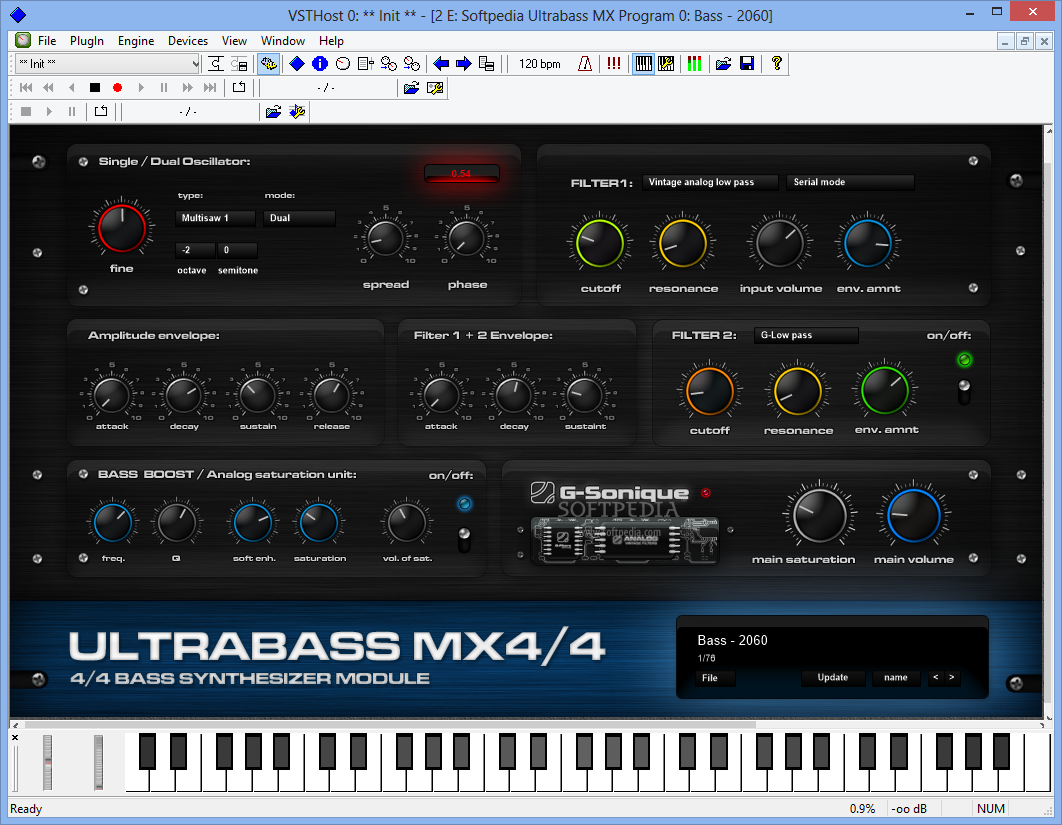Click the yellow question mark help icon
The width and height of the screenshot is (1062, 825).
point(776,64)
